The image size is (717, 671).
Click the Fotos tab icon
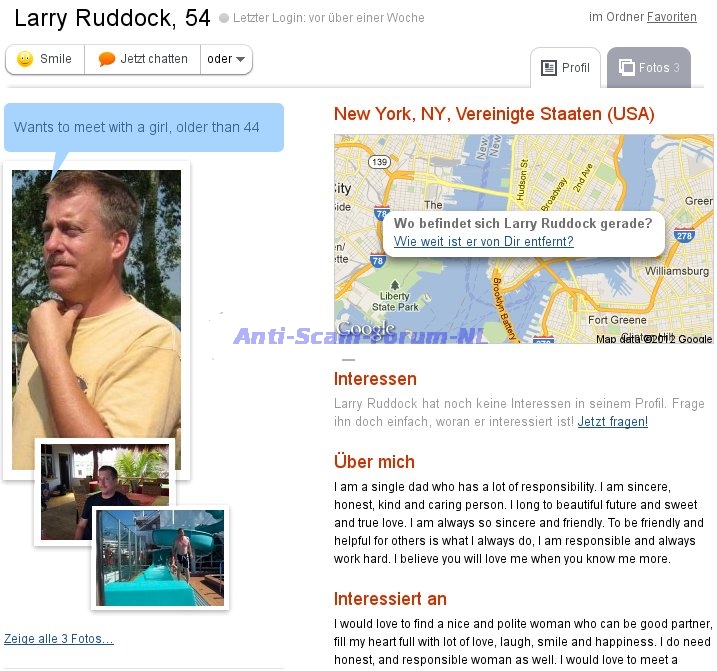pos(626,68)
